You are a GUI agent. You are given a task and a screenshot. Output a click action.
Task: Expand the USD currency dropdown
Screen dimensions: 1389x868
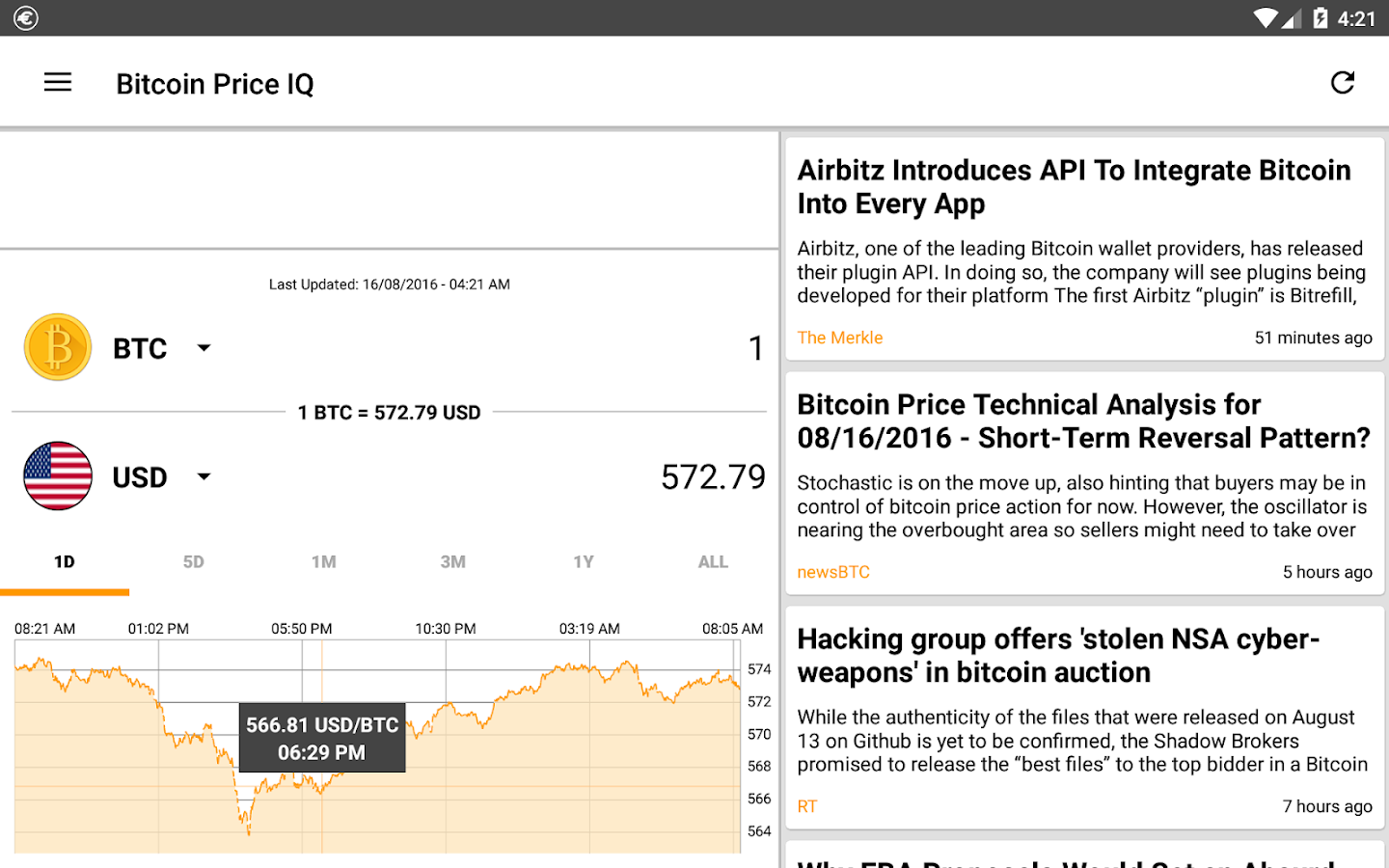(204, 477)
